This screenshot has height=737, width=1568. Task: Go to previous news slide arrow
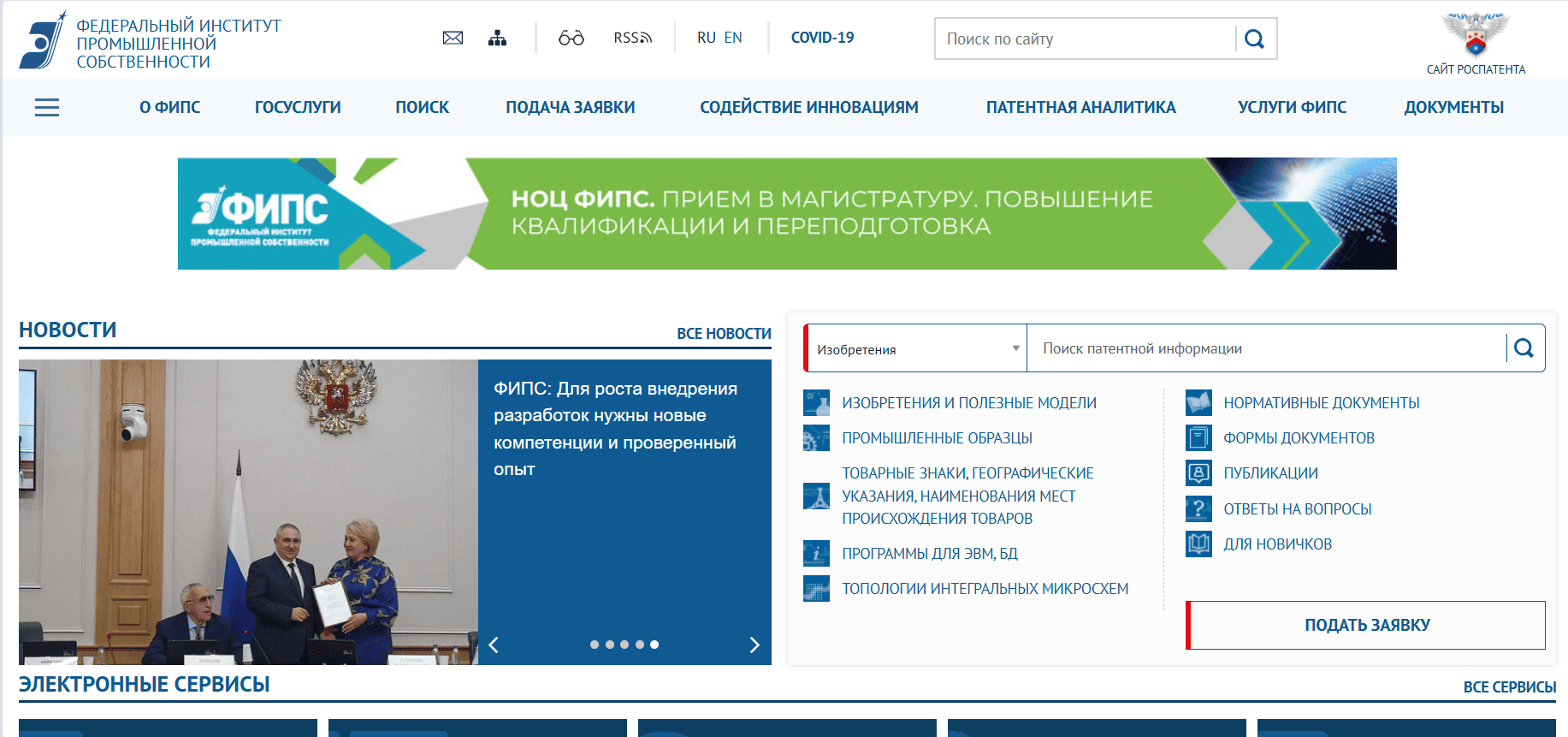[x=494, y=645]
